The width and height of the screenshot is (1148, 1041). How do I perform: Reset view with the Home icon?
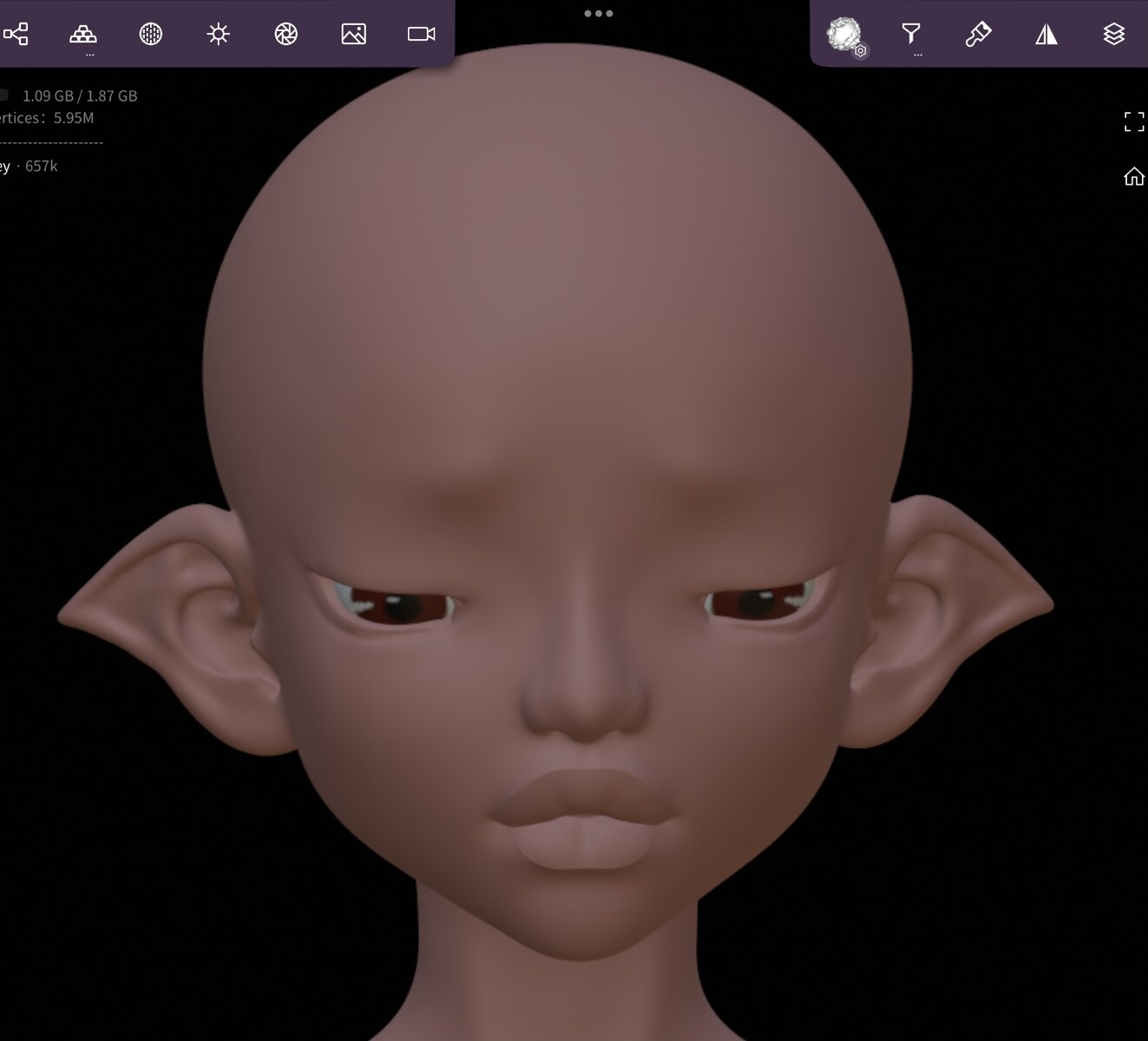pos(1134,177)
